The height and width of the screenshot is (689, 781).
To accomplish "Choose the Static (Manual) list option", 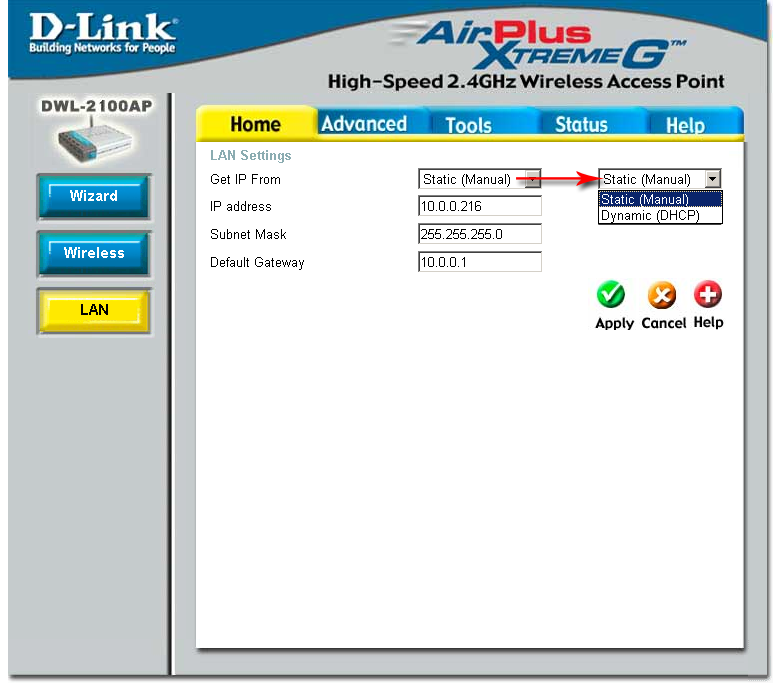I will click(x=660, y=199).
